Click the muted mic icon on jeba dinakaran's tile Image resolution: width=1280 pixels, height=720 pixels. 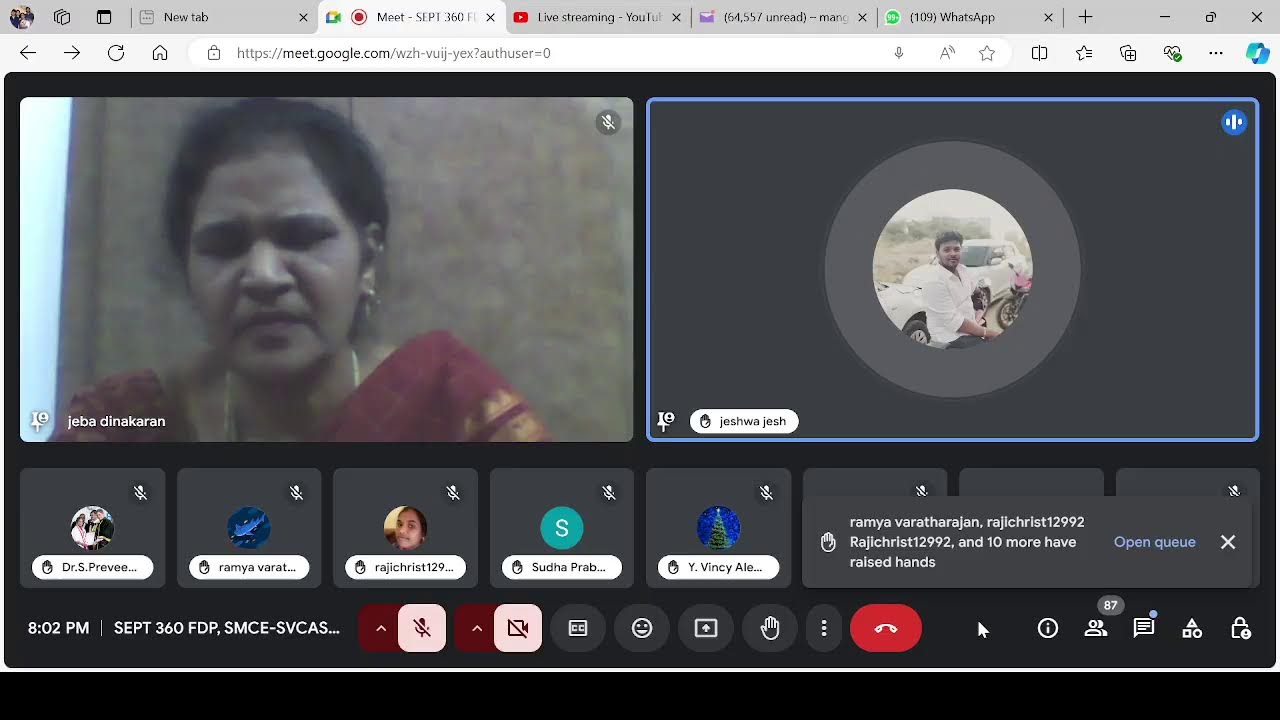608,122
